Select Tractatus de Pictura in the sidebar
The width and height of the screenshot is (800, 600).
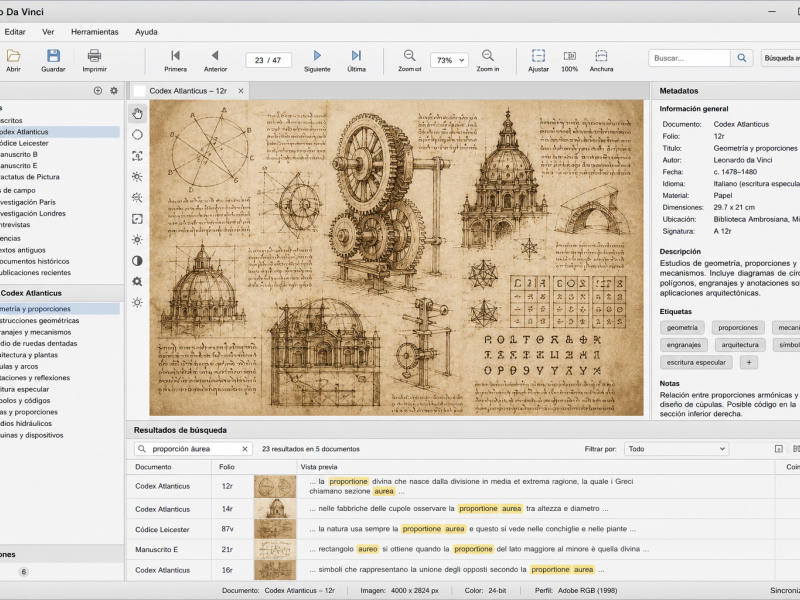(x=30, y=177)
